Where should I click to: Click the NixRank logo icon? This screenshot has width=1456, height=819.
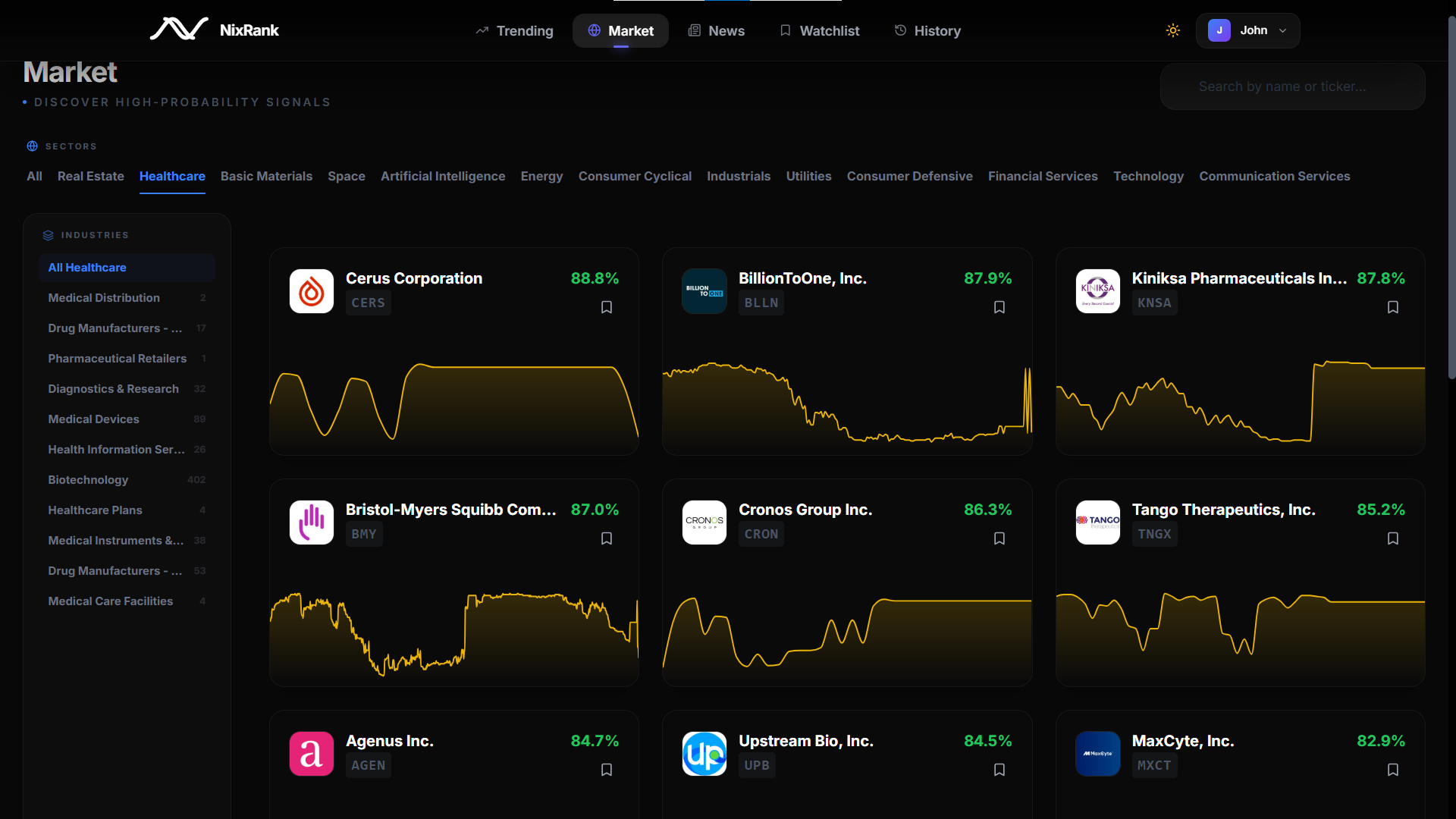click(x=179, y=30)
